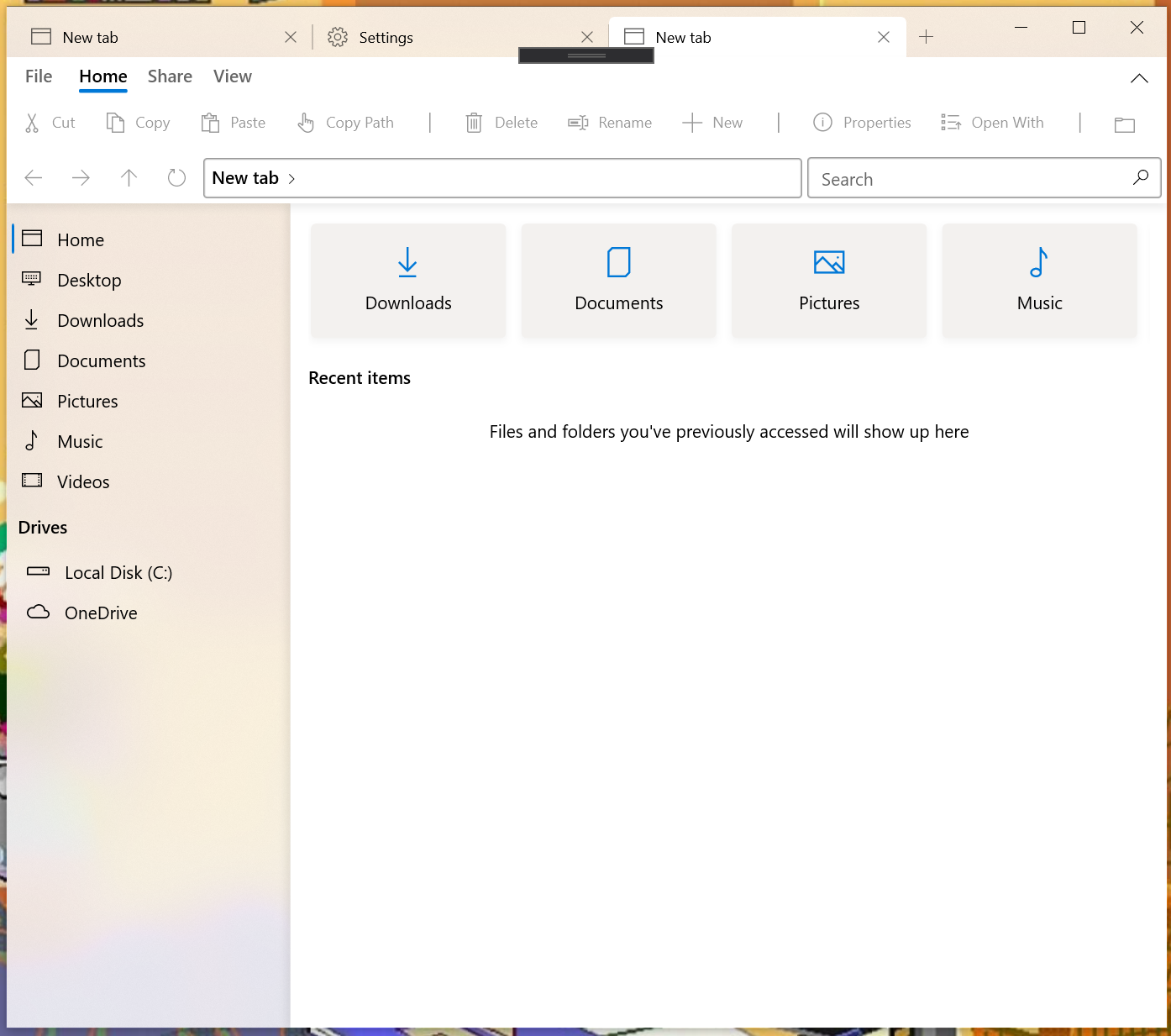This screenshot has width=1171, height=1036.
Task: Select the Cut tool
Action: pyautogui.click(x=50, y=122)
